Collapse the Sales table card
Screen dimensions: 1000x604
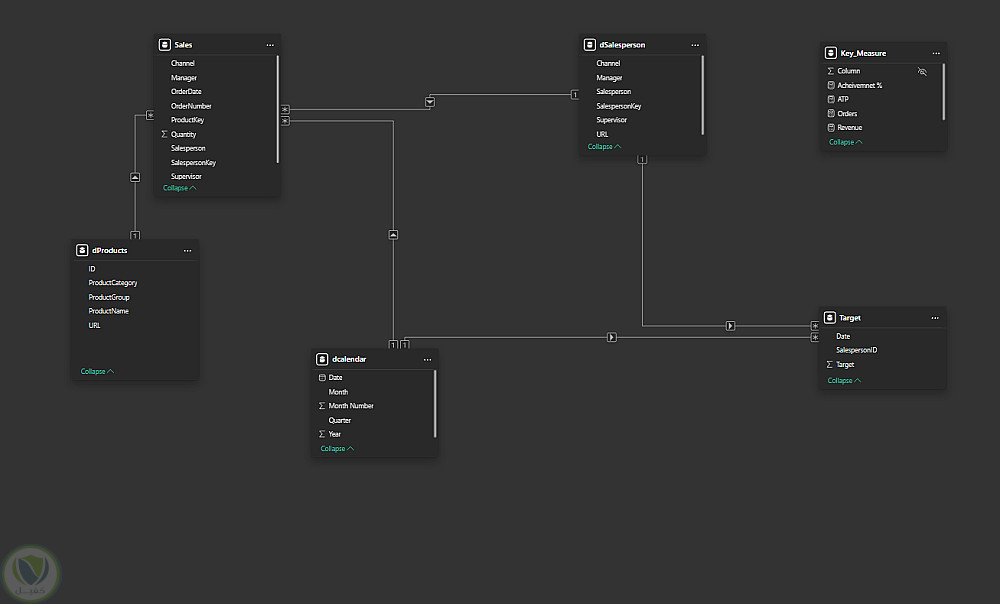(179, 188)
